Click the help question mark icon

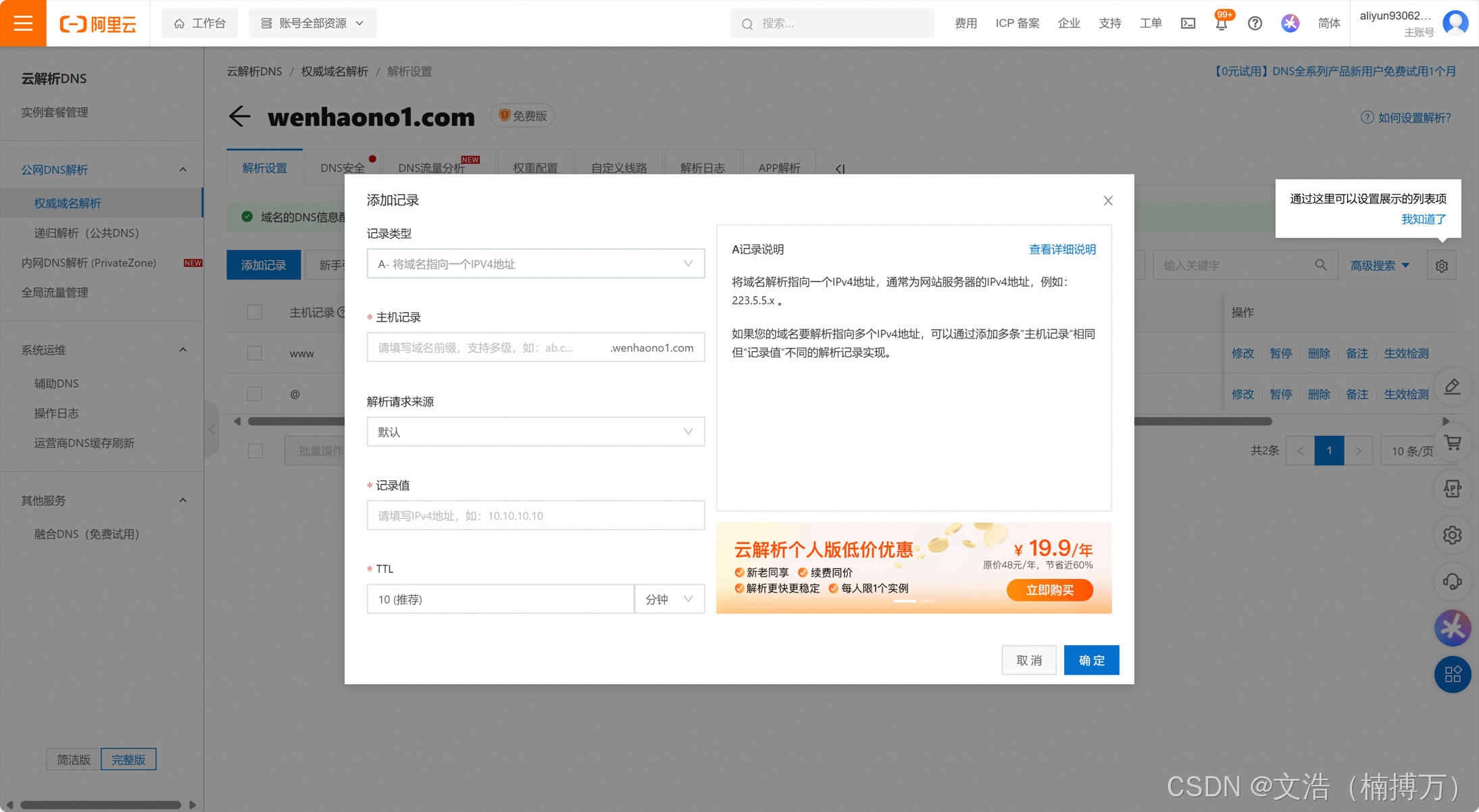pos(1255,24)
